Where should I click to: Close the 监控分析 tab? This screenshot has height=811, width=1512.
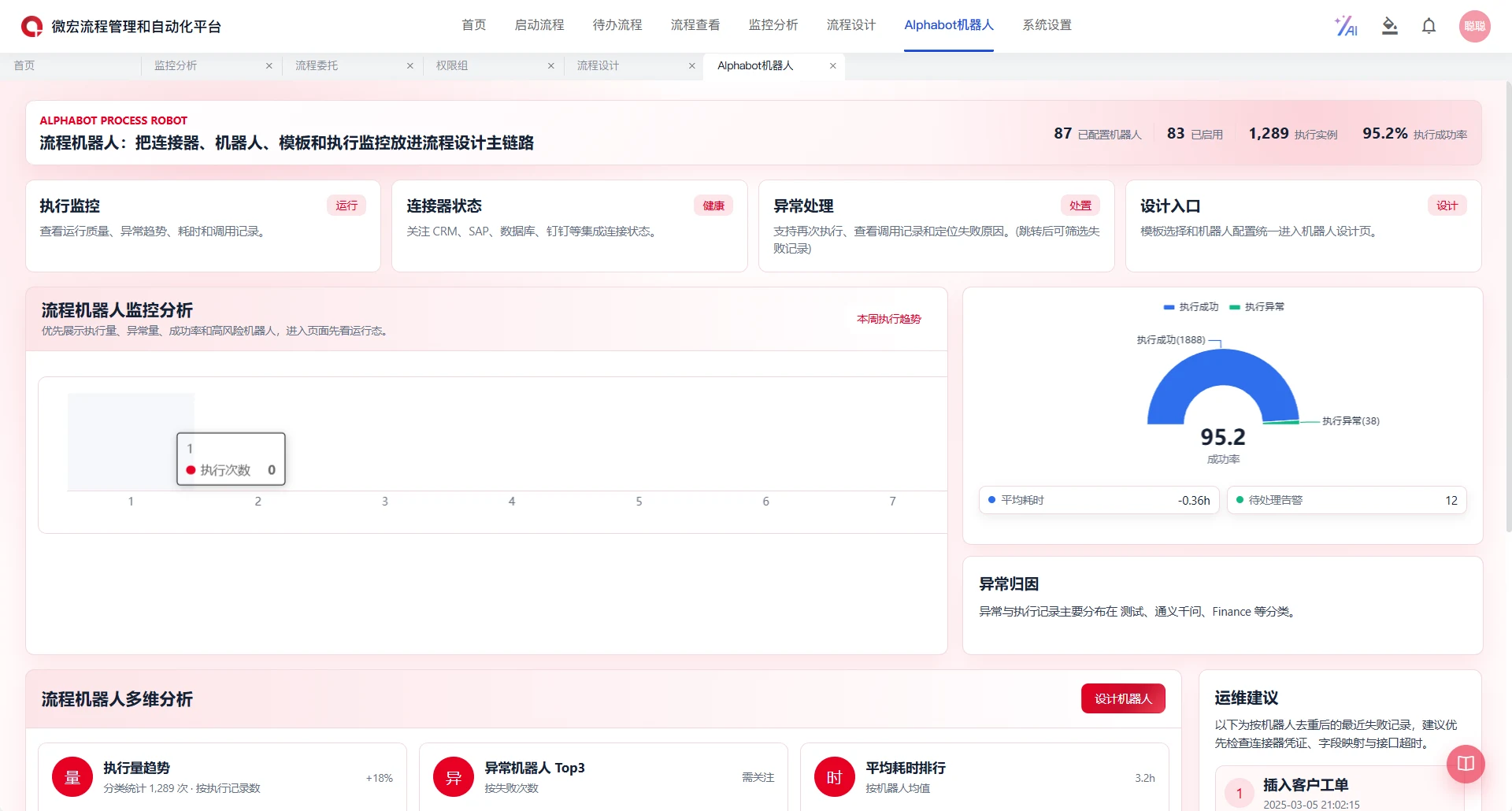point(269,66)
